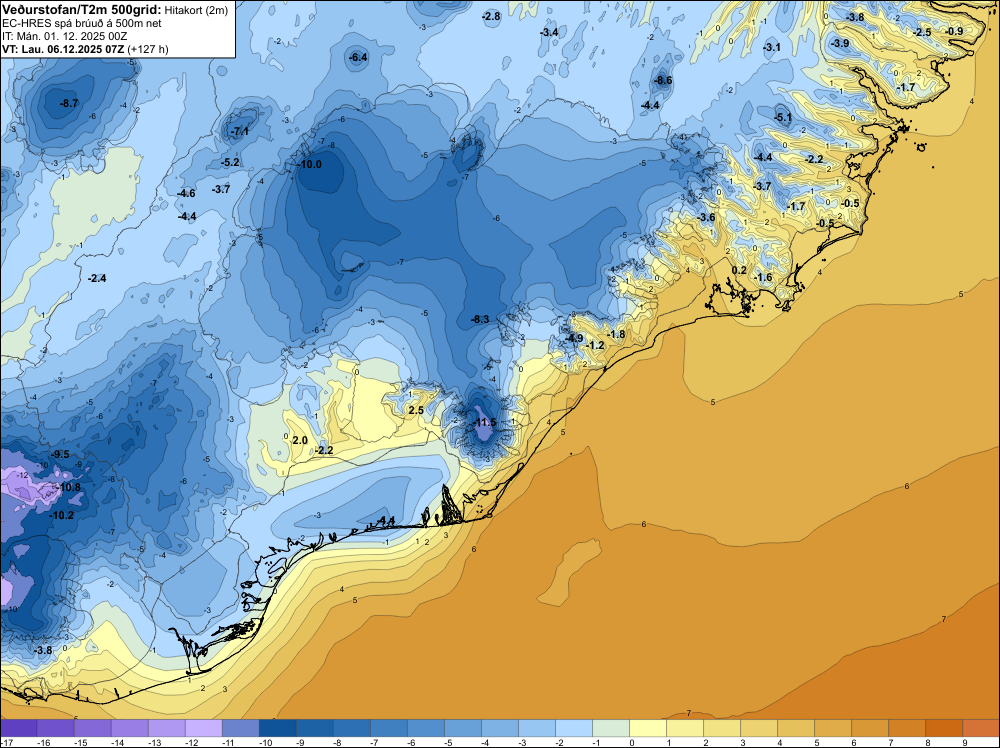
Task: Click the -3.6 temperature label
Action: tap(706, 217)
